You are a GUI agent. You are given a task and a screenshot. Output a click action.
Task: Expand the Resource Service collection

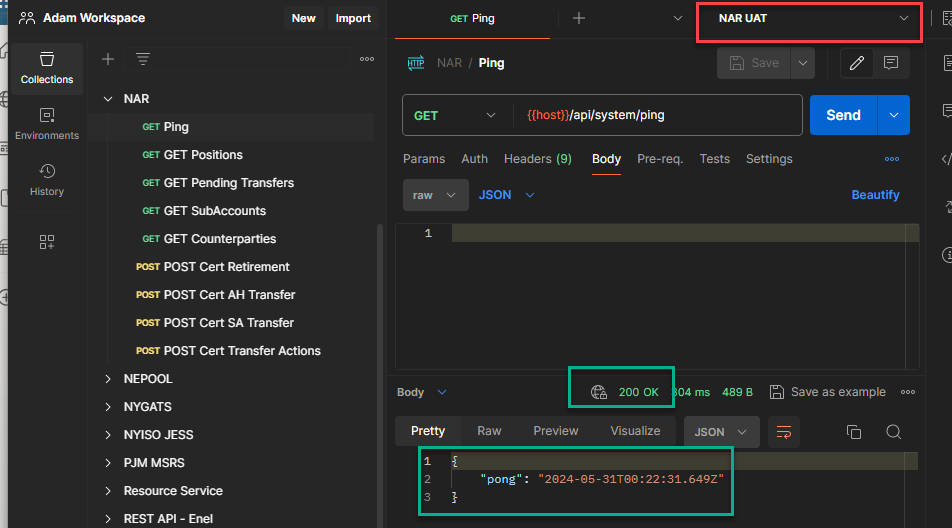108,490
